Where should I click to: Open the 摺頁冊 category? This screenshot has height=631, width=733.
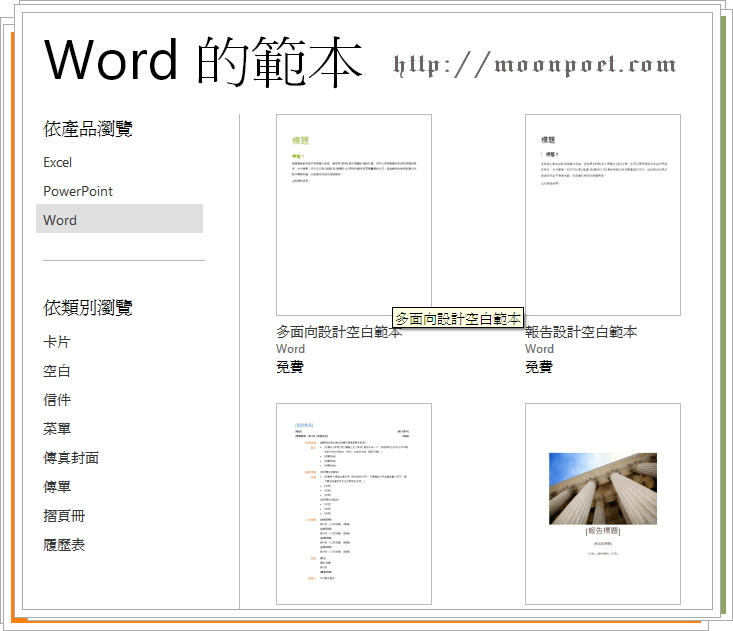pyautogui.click(x=64, y=516)
